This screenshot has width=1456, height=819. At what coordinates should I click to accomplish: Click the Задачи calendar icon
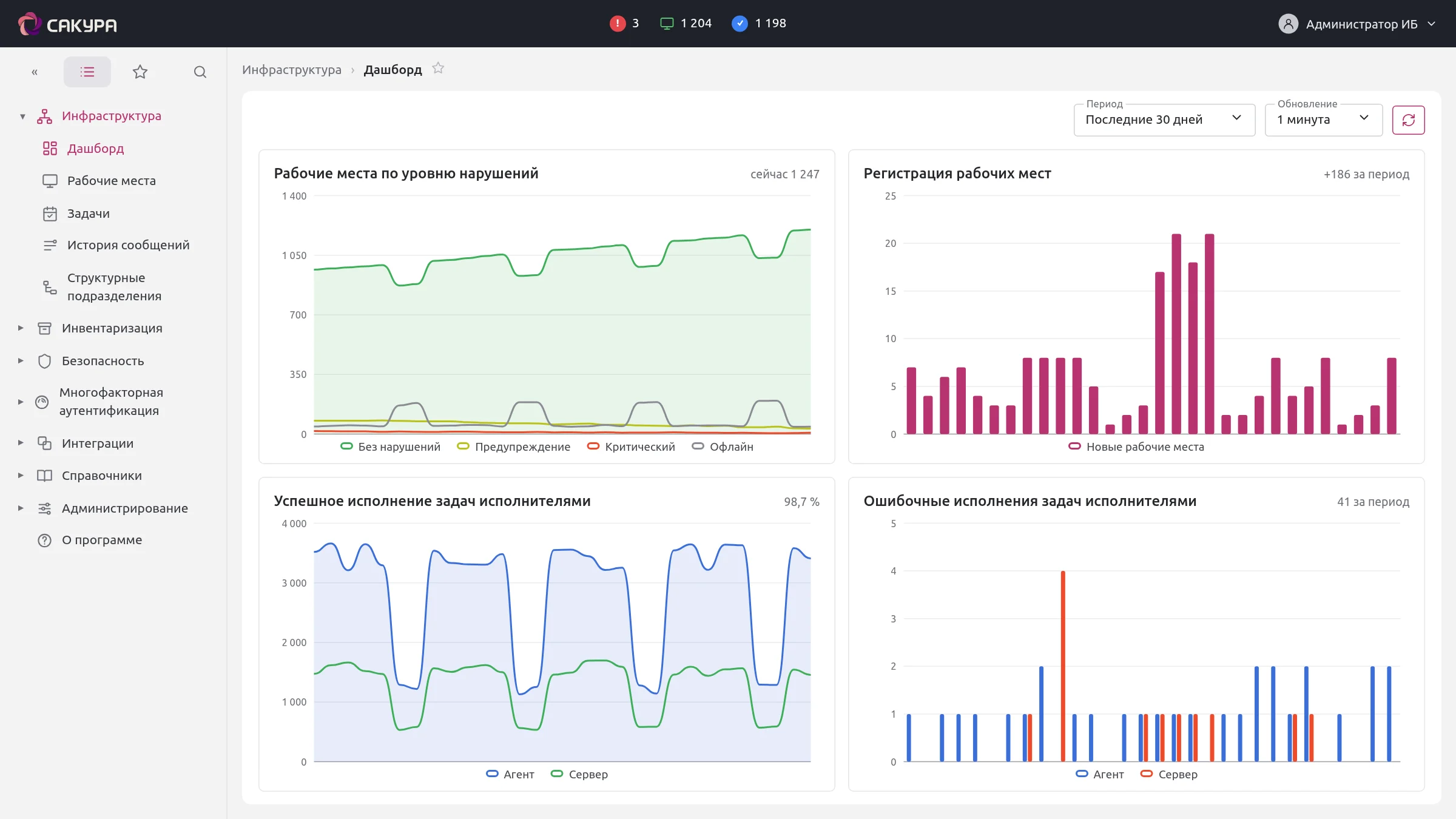(x=50, y=214)
